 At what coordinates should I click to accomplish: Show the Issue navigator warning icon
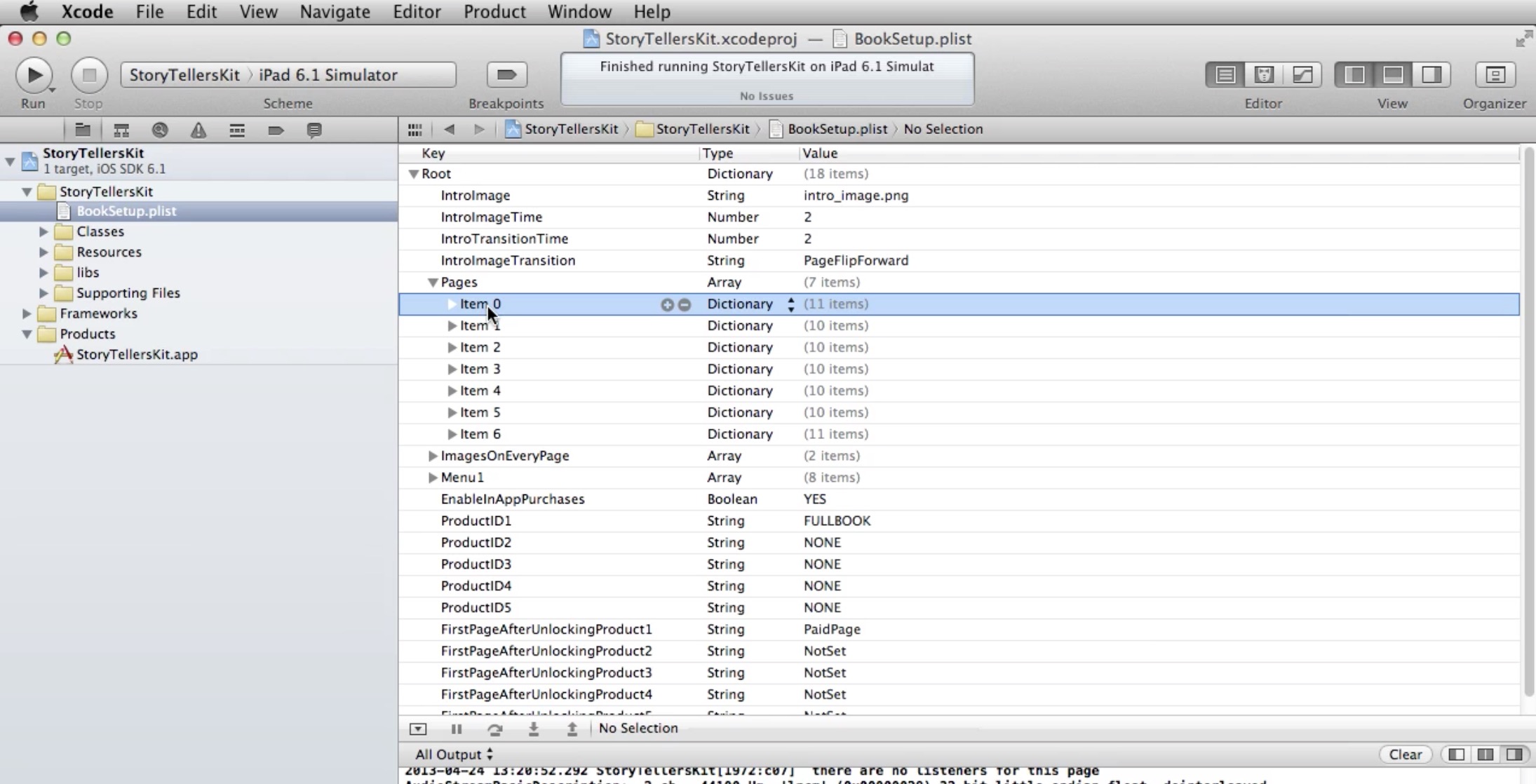[198, 130]
